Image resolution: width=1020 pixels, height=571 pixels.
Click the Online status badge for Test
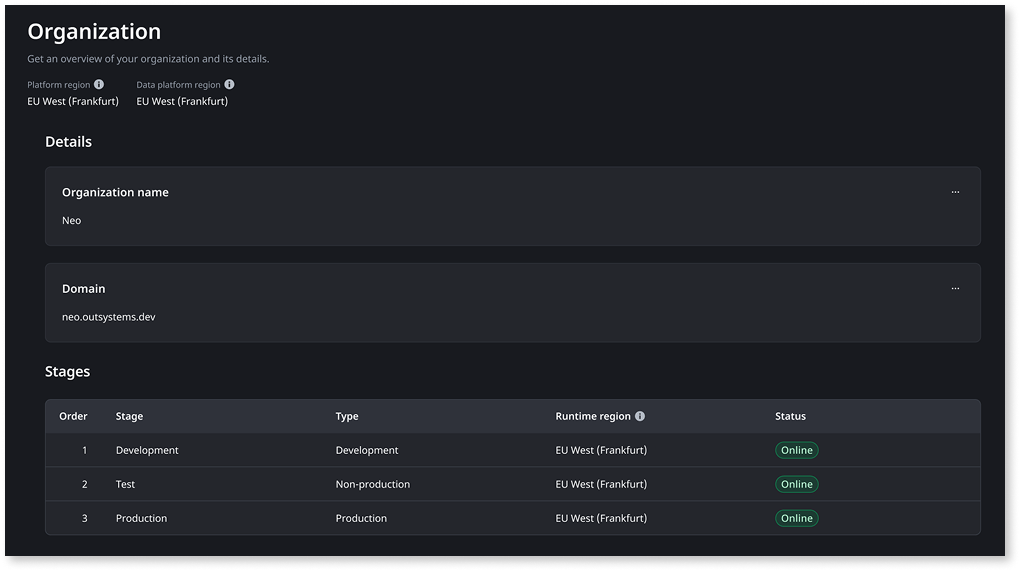point(796,484)
